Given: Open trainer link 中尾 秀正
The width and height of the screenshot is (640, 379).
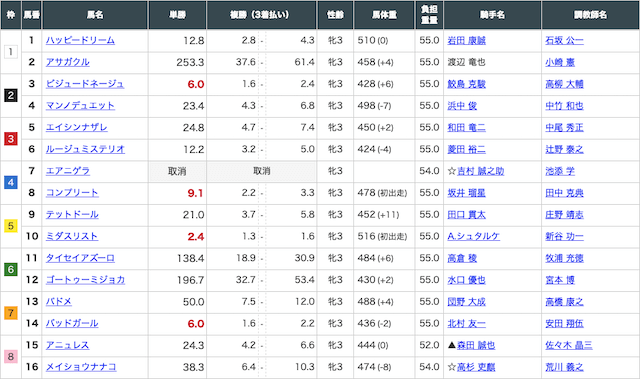Looking at the screenshot, I should [564, 127].
